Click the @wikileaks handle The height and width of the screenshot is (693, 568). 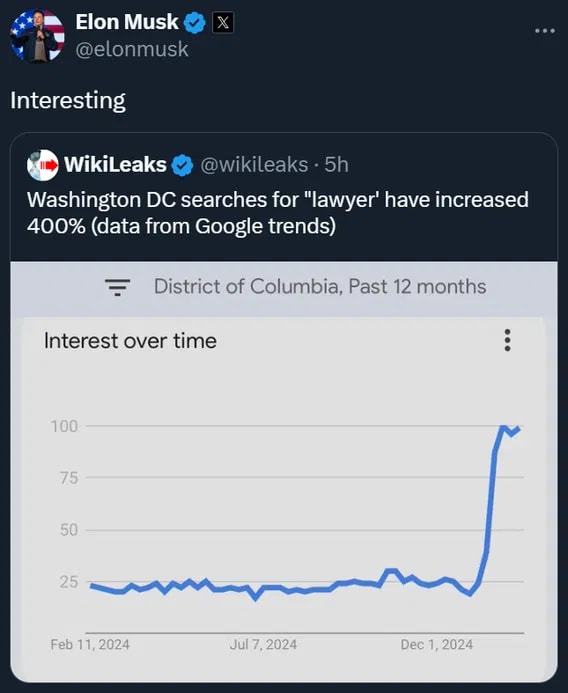(254, 165)
